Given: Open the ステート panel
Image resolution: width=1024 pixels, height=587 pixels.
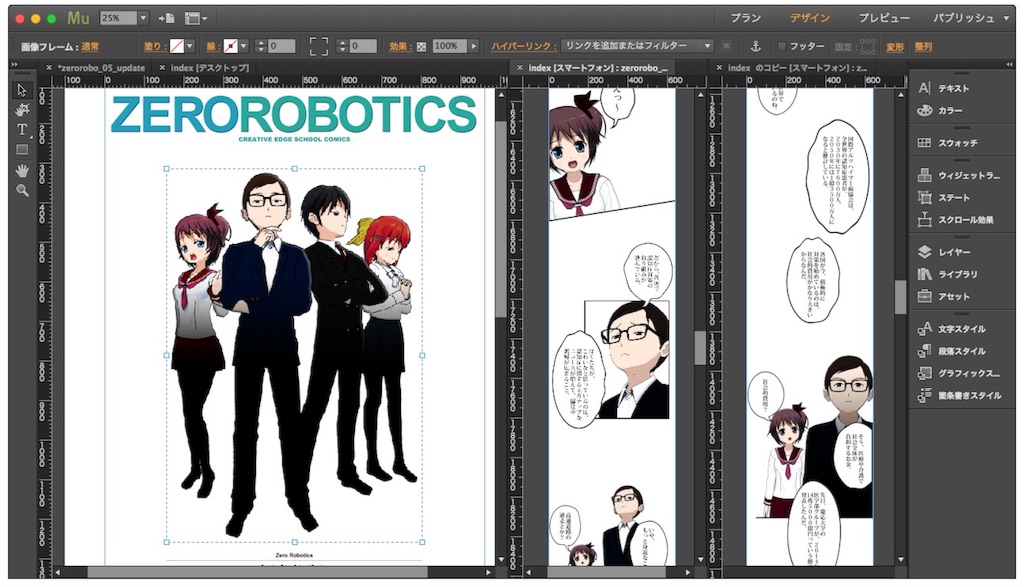Looking at the screenshot, I should (944, 197).
